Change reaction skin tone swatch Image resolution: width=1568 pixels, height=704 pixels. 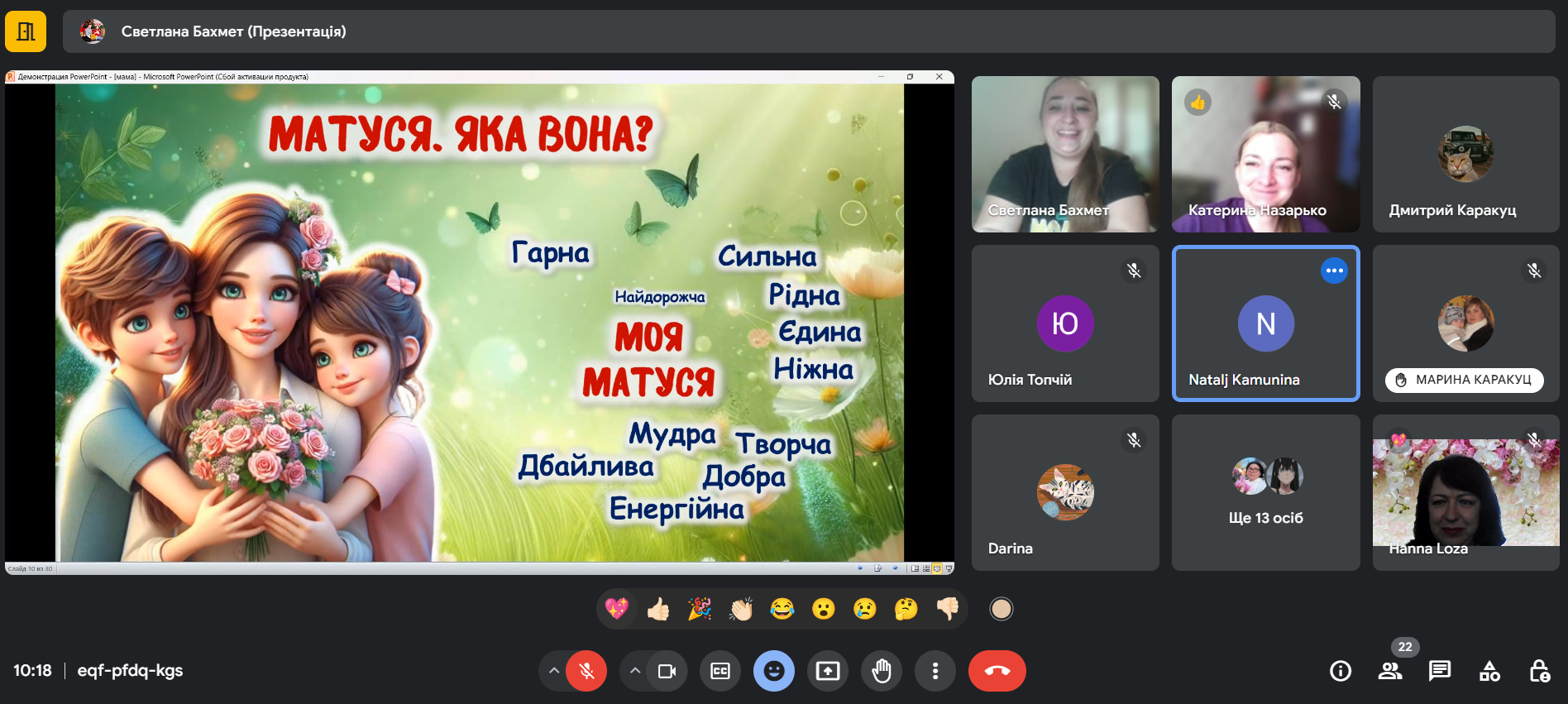(1002, 610)
